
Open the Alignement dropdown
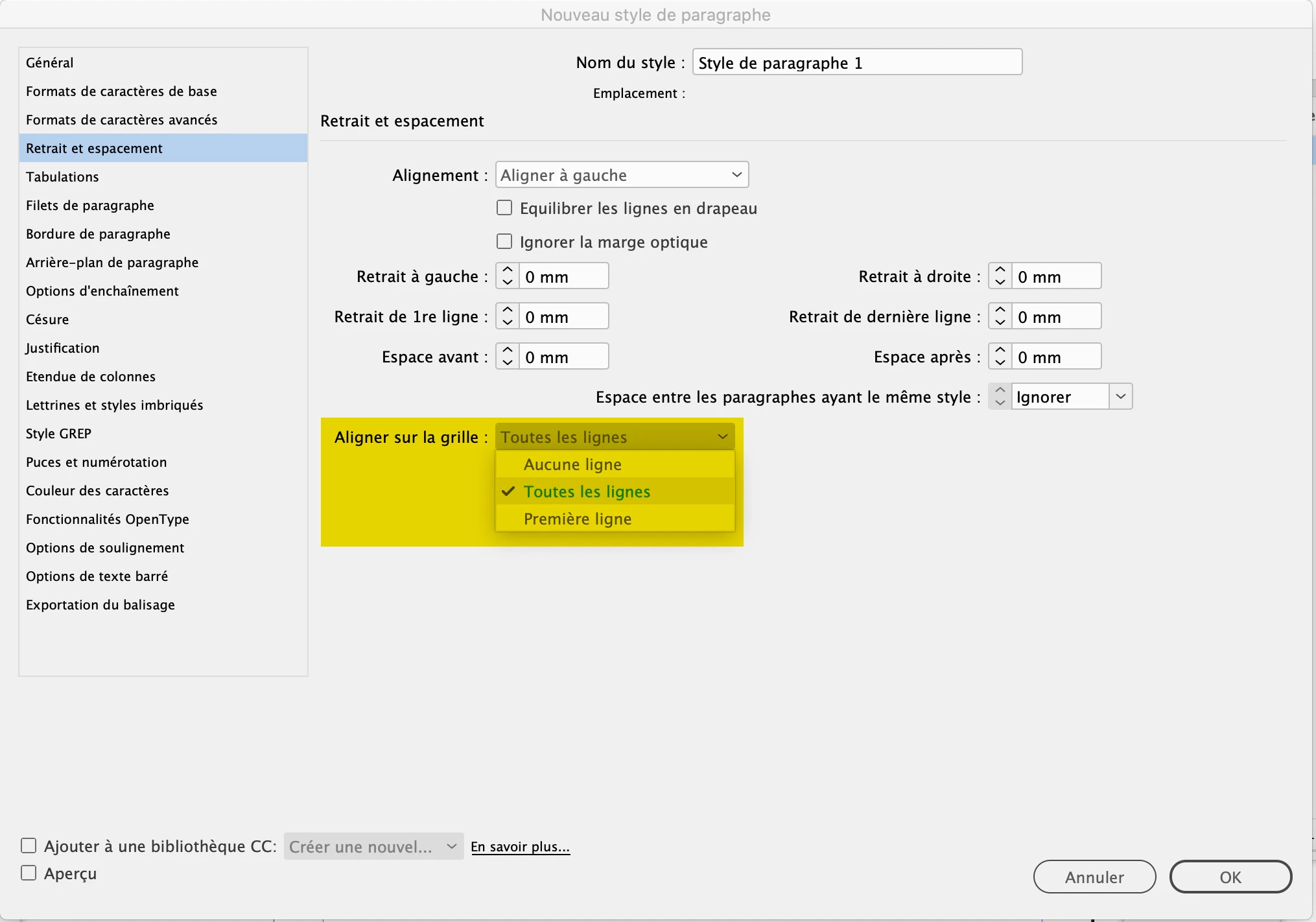(x=622, y=175)
